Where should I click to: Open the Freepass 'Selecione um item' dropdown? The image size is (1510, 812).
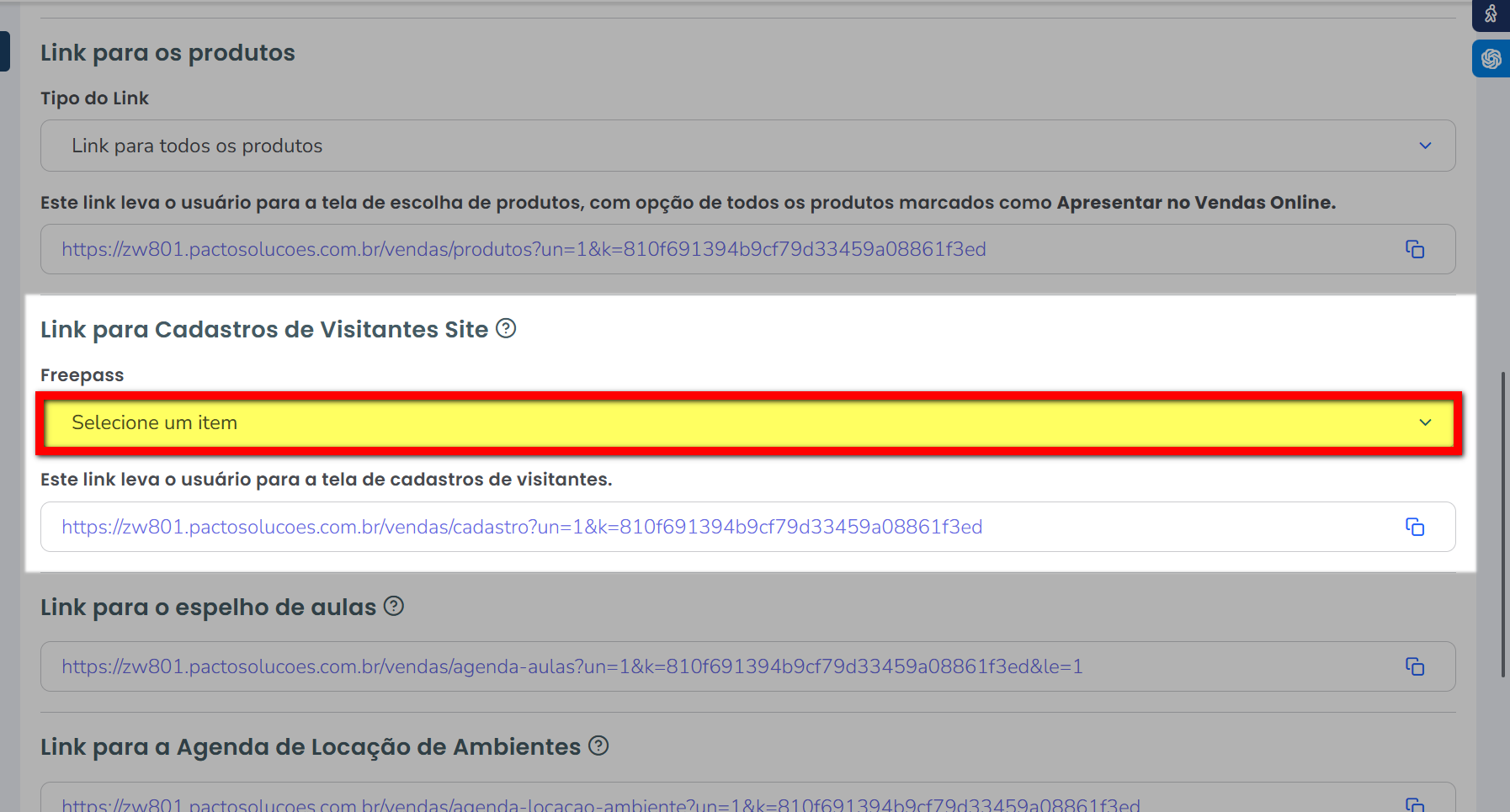747,422
